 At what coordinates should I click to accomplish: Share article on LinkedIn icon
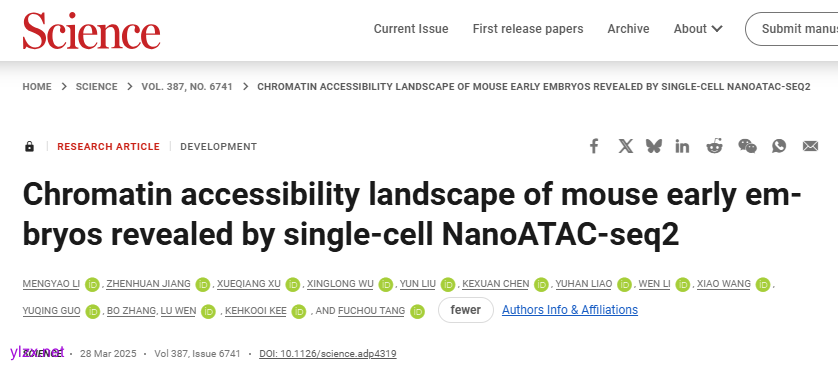click(x=682, y=146)
